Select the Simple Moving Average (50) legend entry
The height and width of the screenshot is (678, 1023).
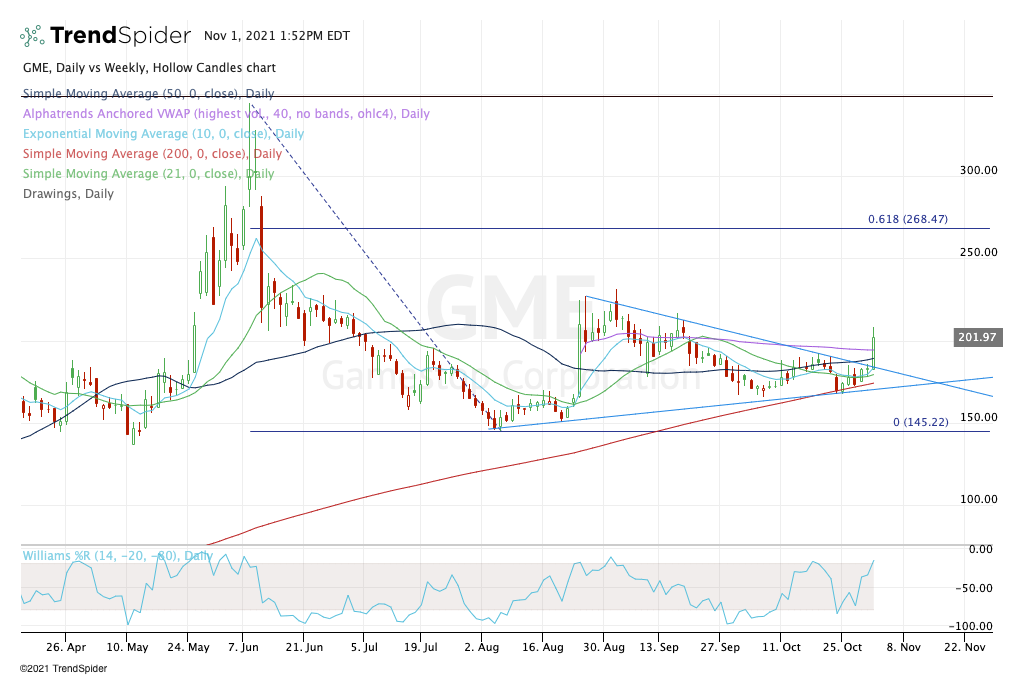(x=148, y=93)
